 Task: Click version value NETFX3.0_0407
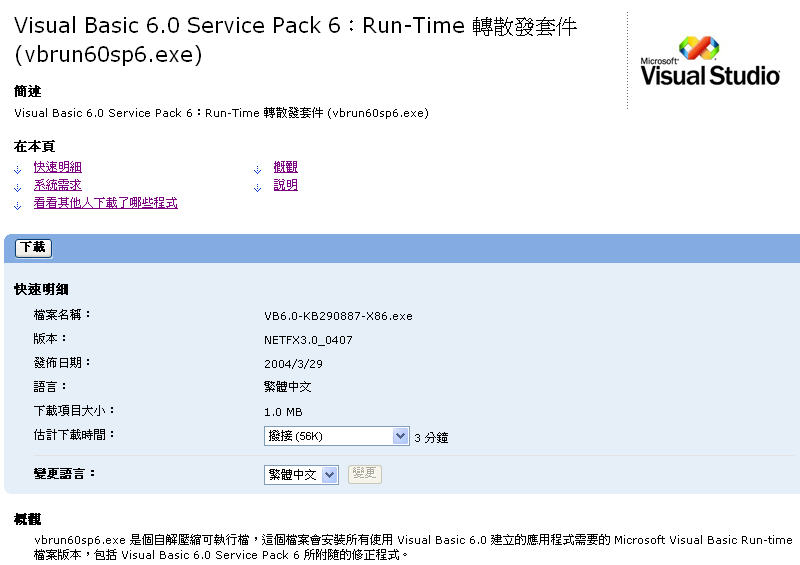point(308,340)
